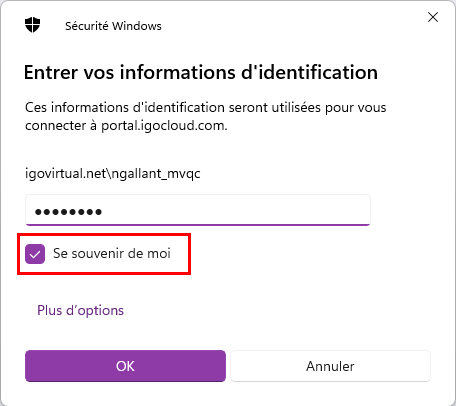Click the blank title bar beside 'Sécurité Windows'

coord(293,26)
